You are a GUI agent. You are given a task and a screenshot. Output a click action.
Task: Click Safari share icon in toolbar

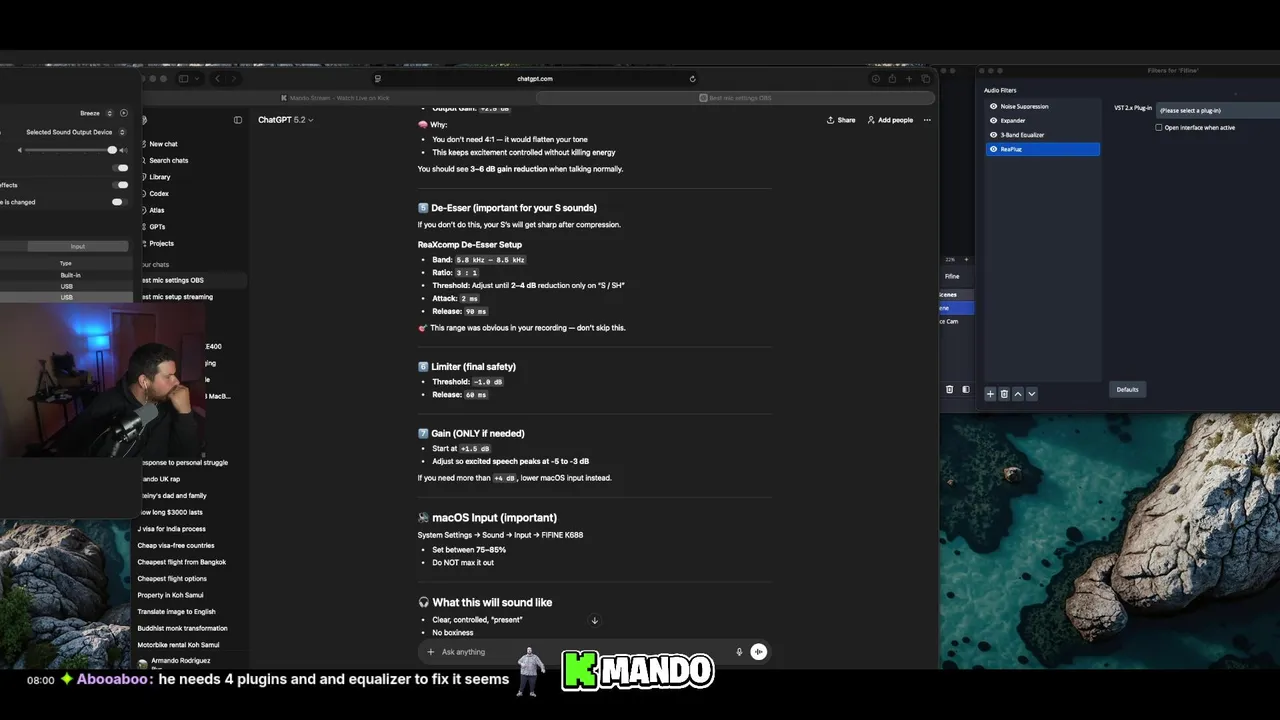(x=892, y=78)
